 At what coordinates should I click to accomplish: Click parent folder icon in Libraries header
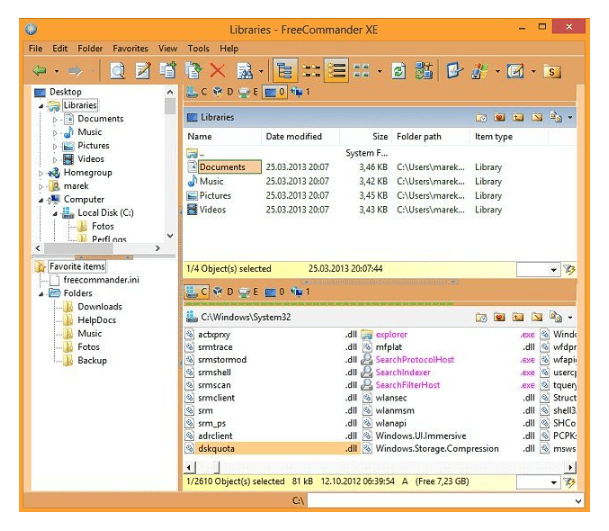(518, 117)
